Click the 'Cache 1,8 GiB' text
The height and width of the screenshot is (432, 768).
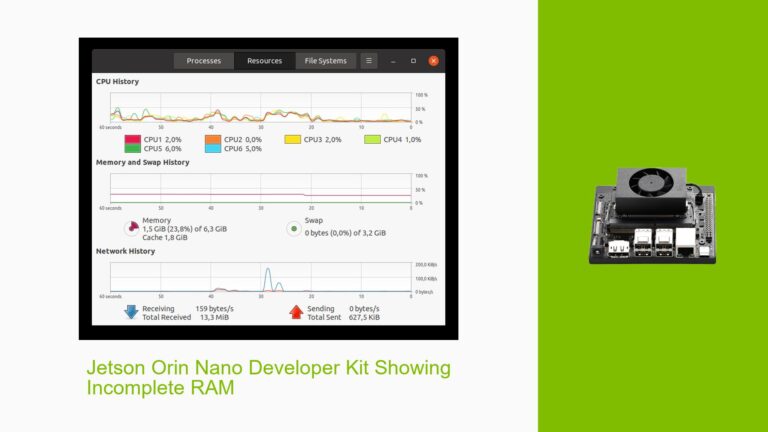[165, 238]
